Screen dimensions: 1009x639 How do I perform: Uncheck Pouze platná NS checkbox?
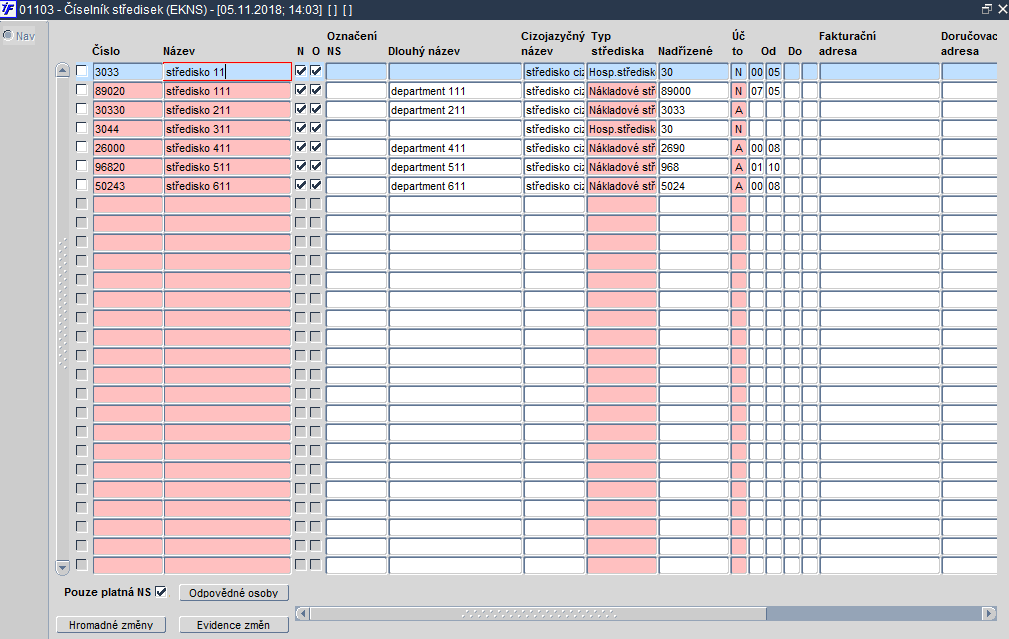(161, 591)
